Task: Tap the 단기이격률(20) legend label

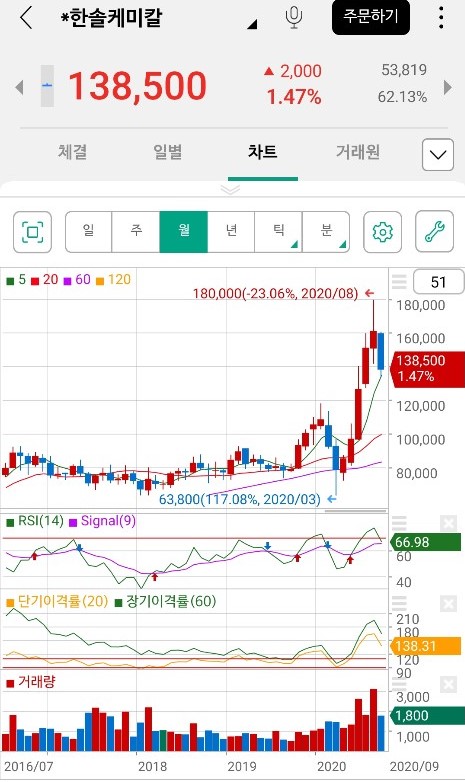Action: coord(57,601)
